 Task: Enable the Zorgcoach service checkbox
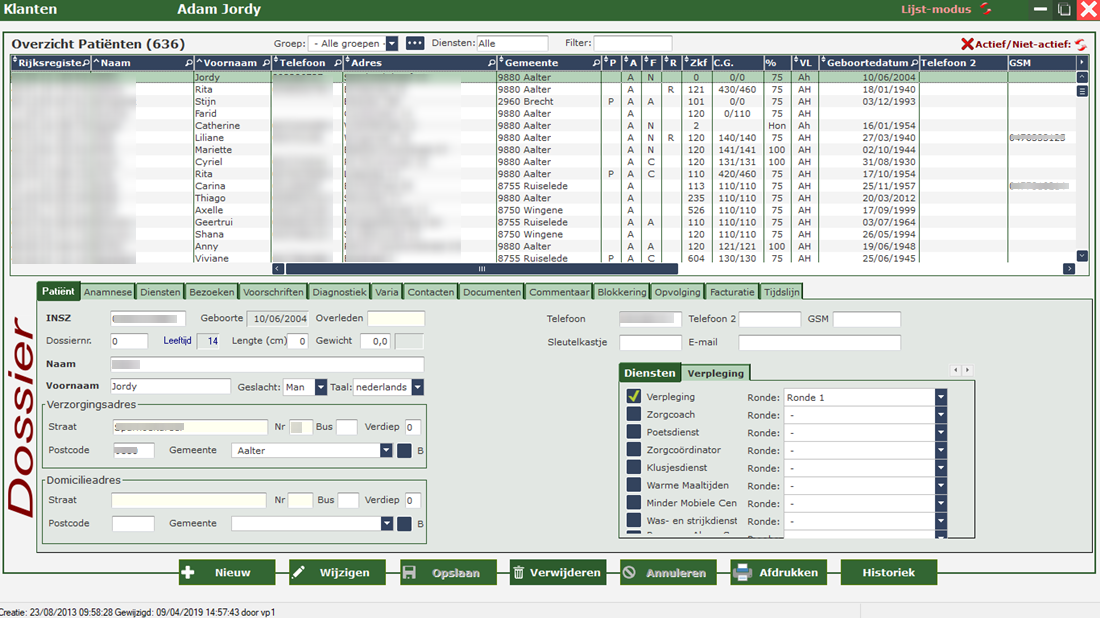[x=634, y=415]
